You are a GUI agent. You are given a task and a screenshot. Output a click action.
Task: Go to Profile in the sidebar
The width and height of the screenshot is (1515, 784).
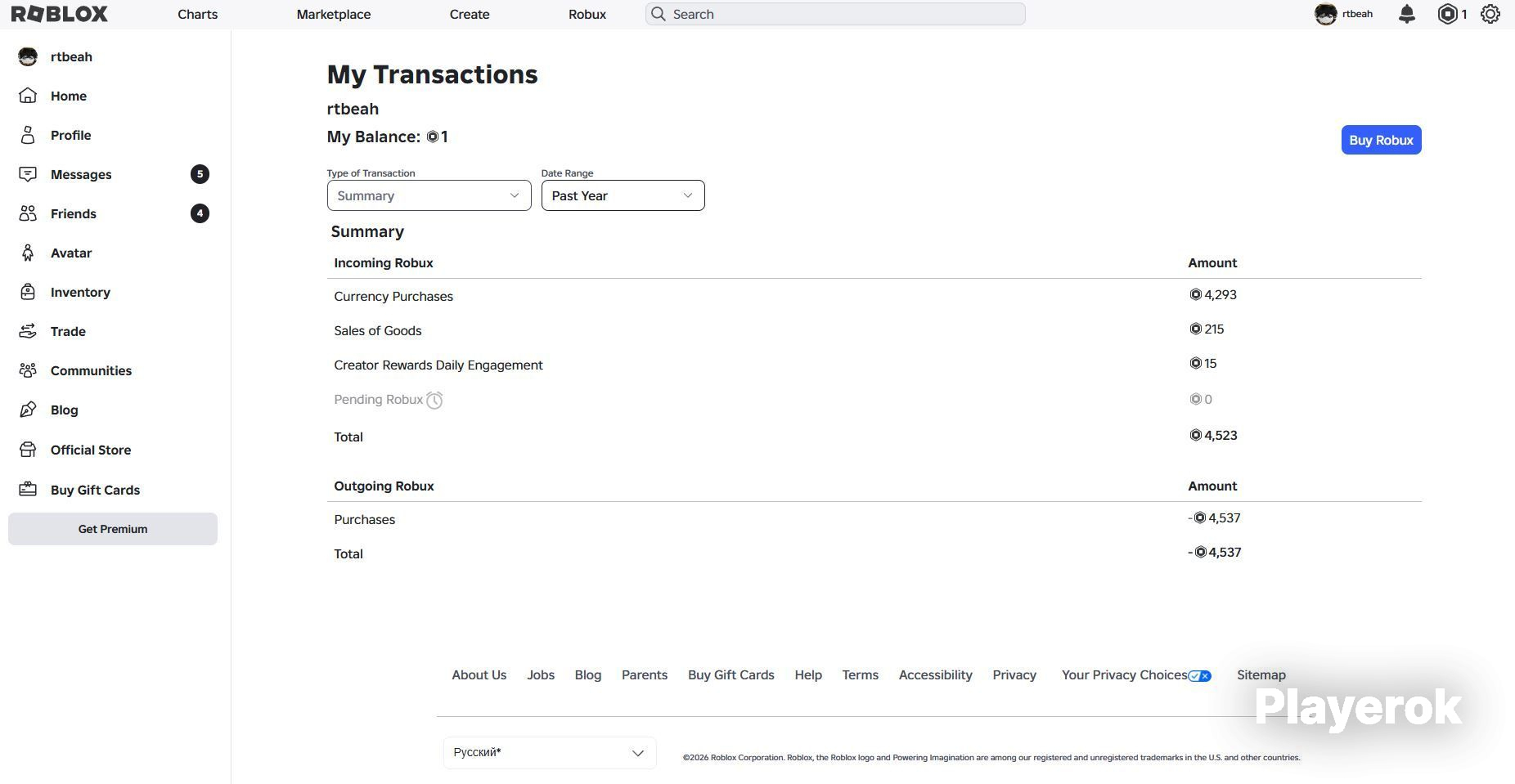pyautogui.click(x=70, y=135)
